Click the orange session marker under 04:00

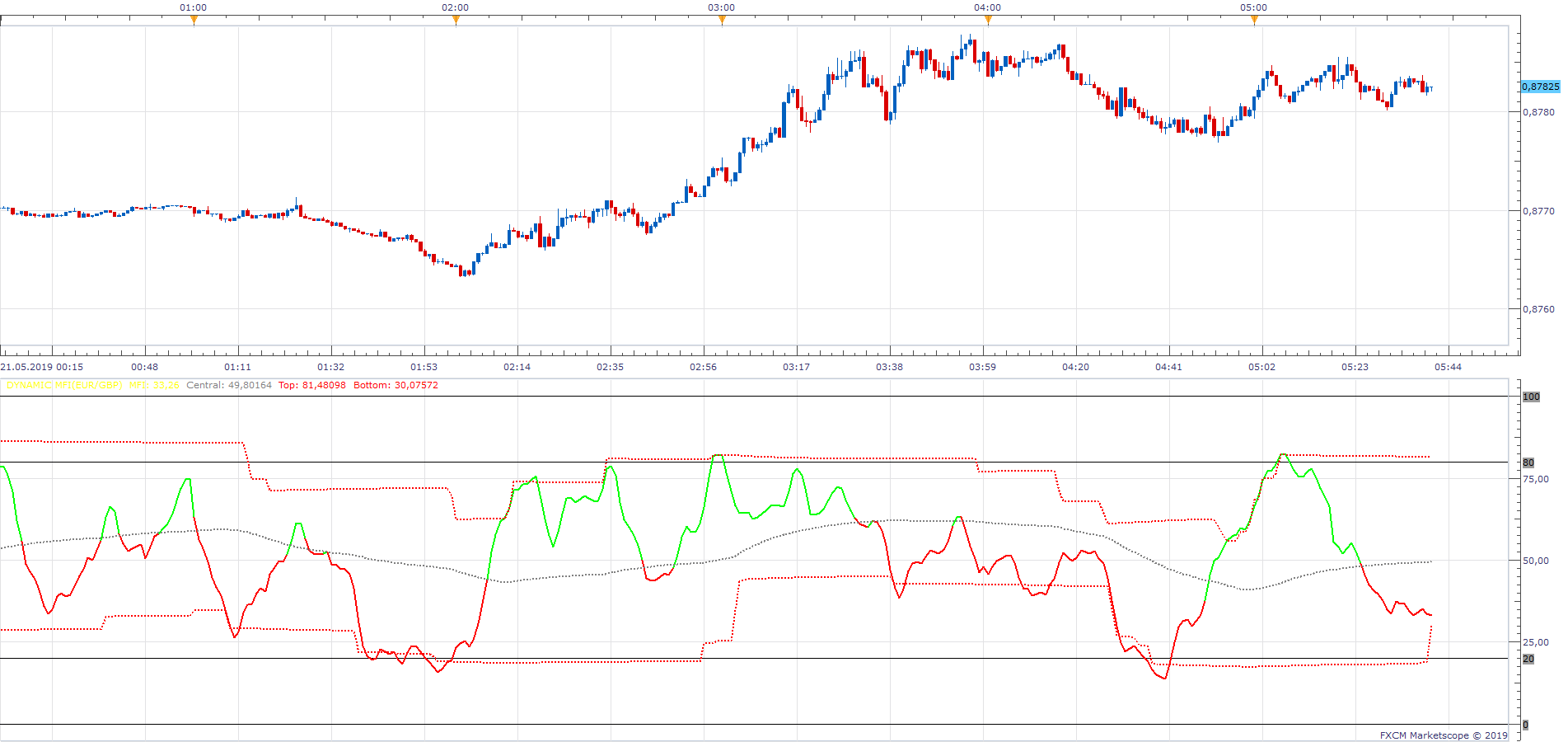tap(988, 21)
